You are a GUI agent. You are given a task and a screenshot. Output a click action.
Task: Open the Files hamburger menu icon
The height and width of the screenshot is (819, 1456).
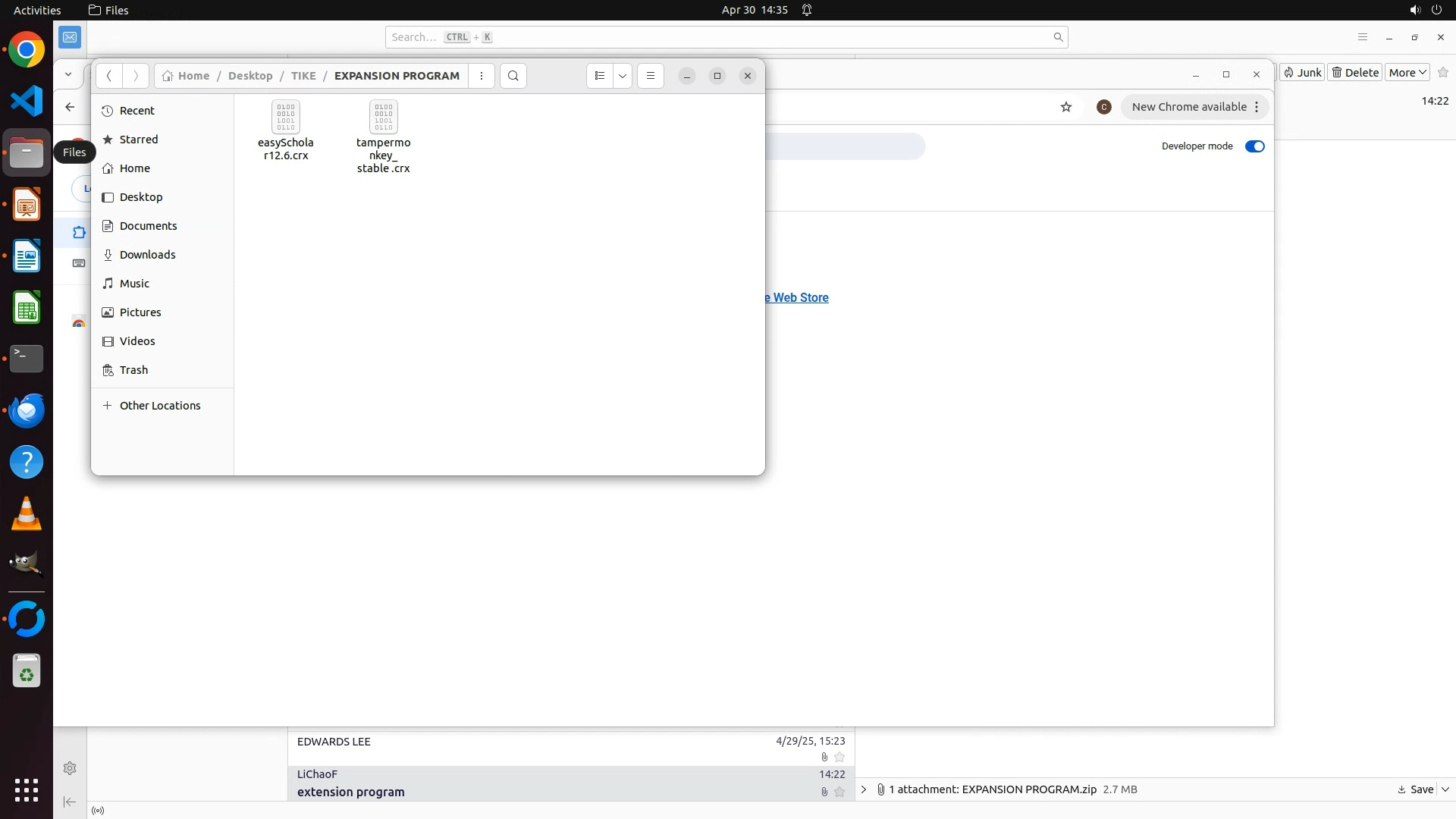pyautogui.click(x=650, y=76)
